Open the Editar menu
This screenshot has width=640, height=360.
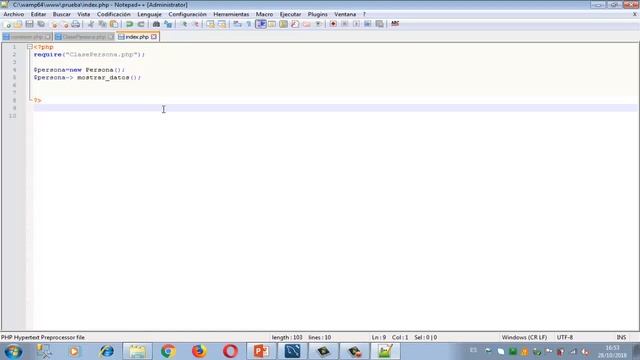pyautogui.click(x=38, y=14)
